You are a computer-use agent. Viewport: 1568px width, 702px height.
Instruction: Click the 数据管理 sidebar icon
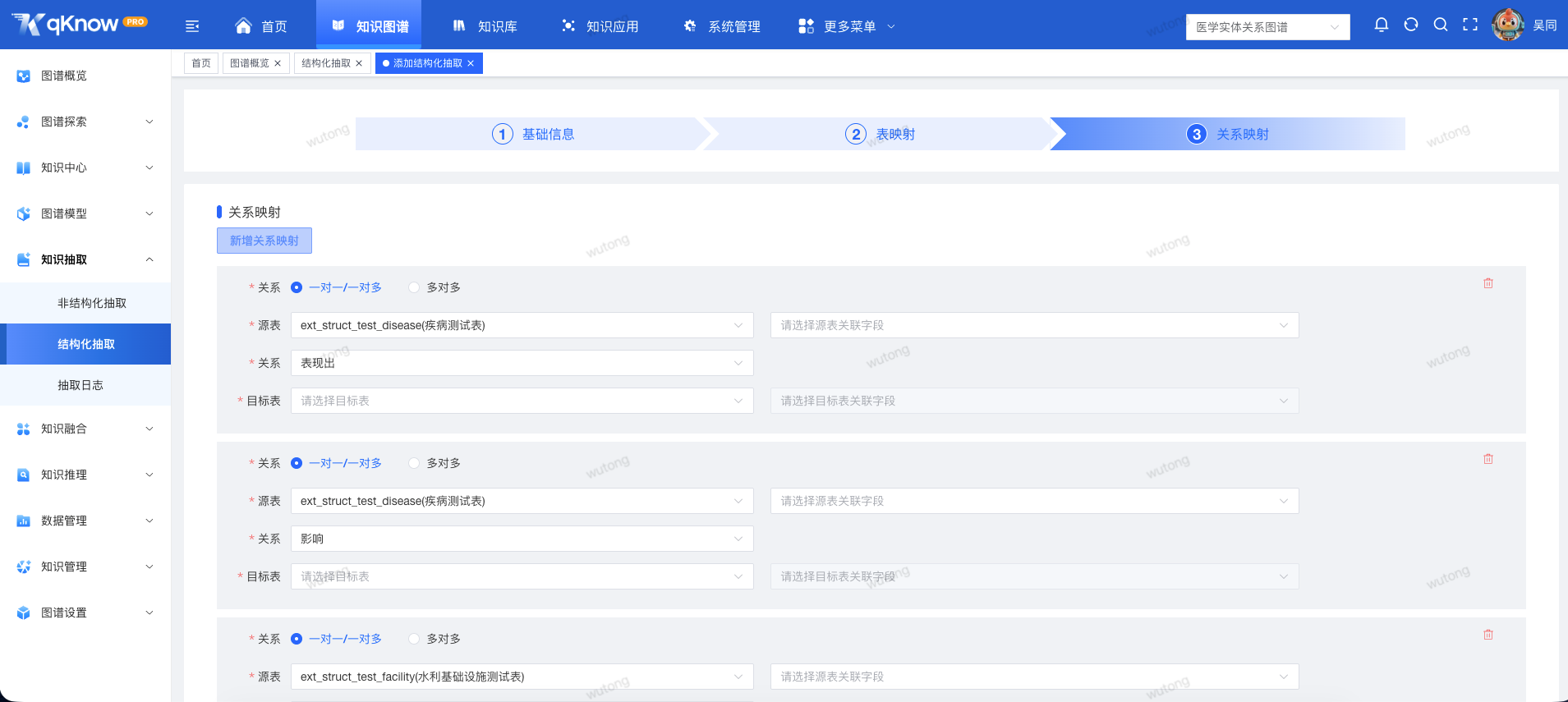point(24,521)
